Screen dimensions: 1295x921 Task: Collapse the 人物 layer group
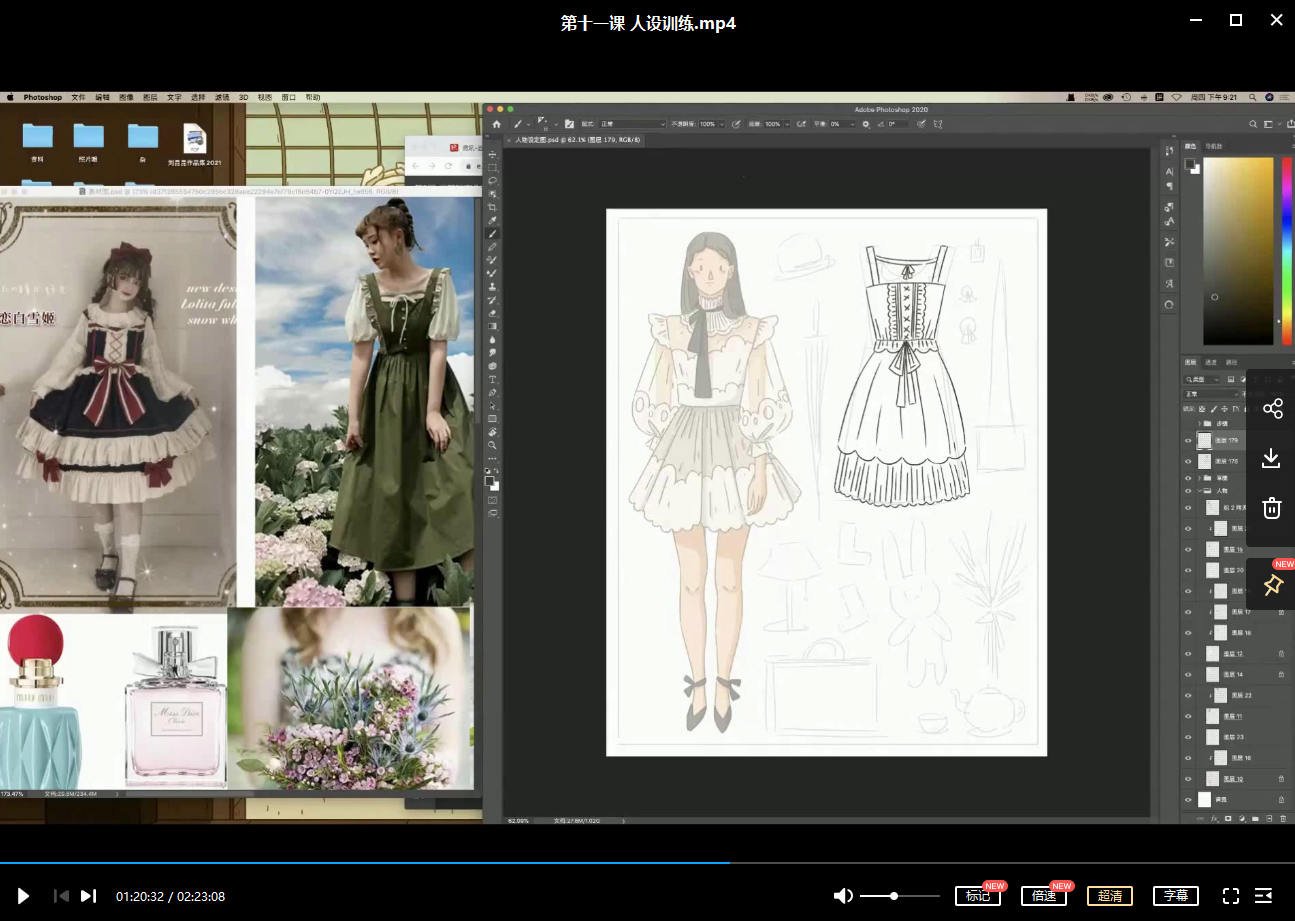(1200, 491)
